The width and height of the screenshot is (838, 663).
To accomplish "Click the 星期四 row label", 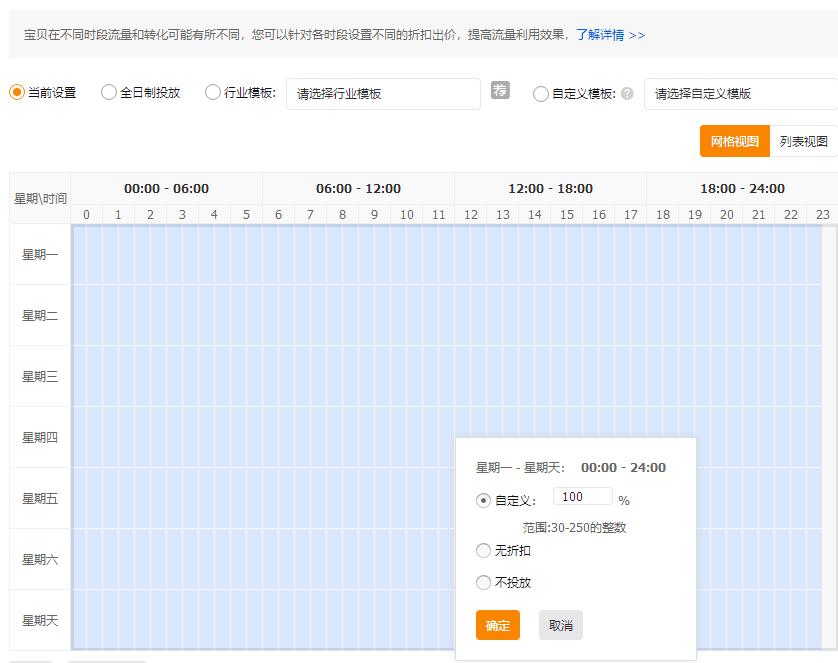I will click(40, 438).
